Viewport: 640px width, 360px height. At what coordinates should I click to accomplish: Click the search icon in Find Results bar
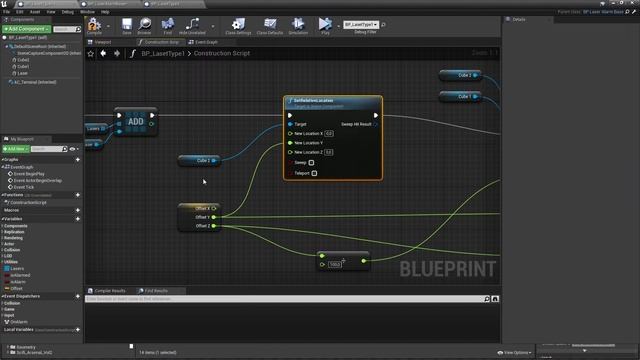click(x=487, y=299)
